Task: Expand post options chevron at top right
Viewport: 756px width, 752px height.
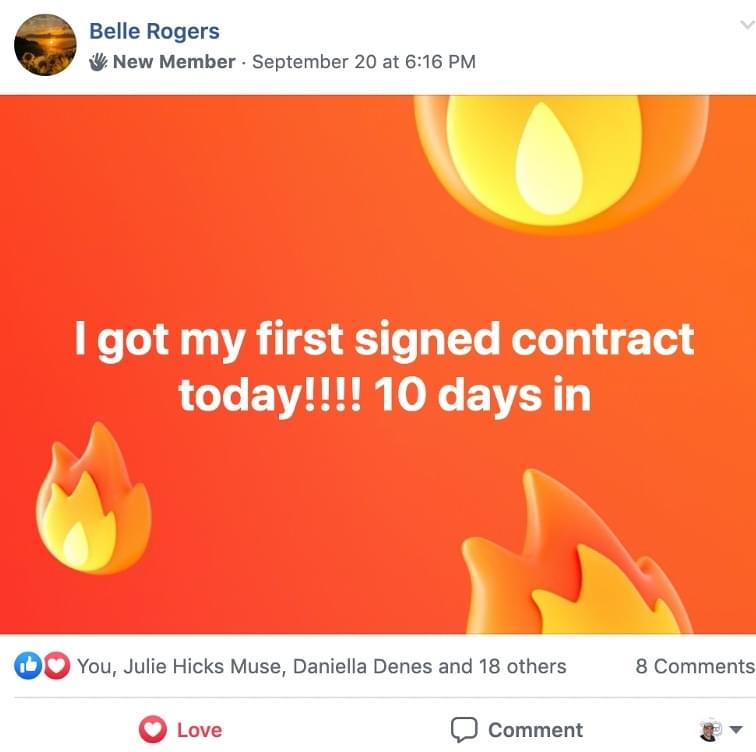Action: pos(747,25)
